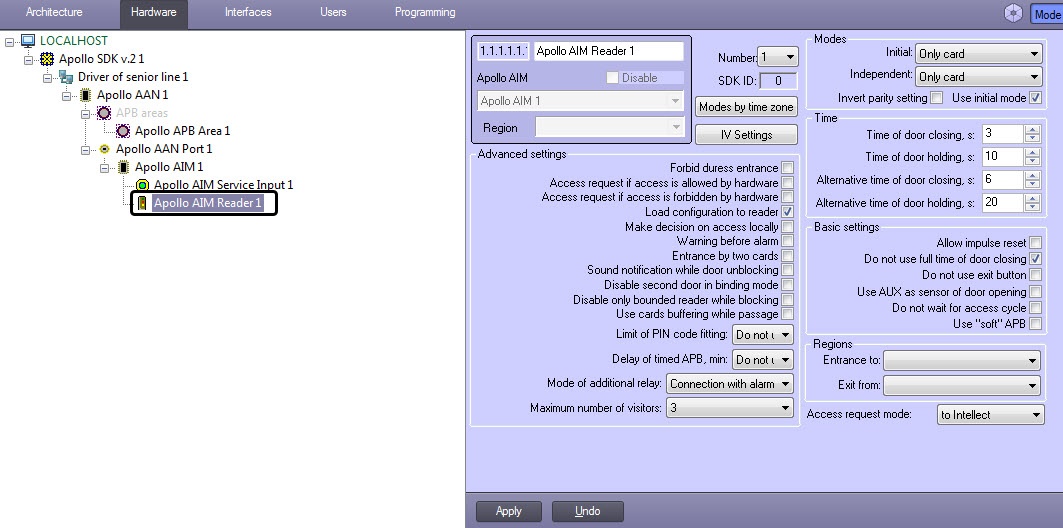Check Allow impulse reset
Screen dimensions: 1063x528
pos(1035,242)
